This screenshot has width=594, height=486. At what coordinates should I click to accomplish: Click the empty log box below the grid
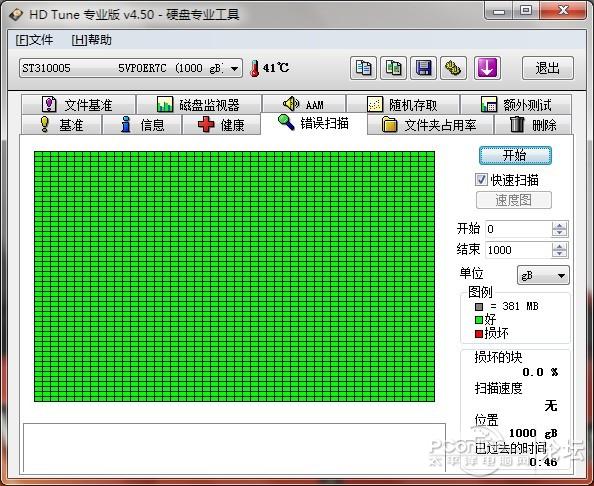(234, 448)
